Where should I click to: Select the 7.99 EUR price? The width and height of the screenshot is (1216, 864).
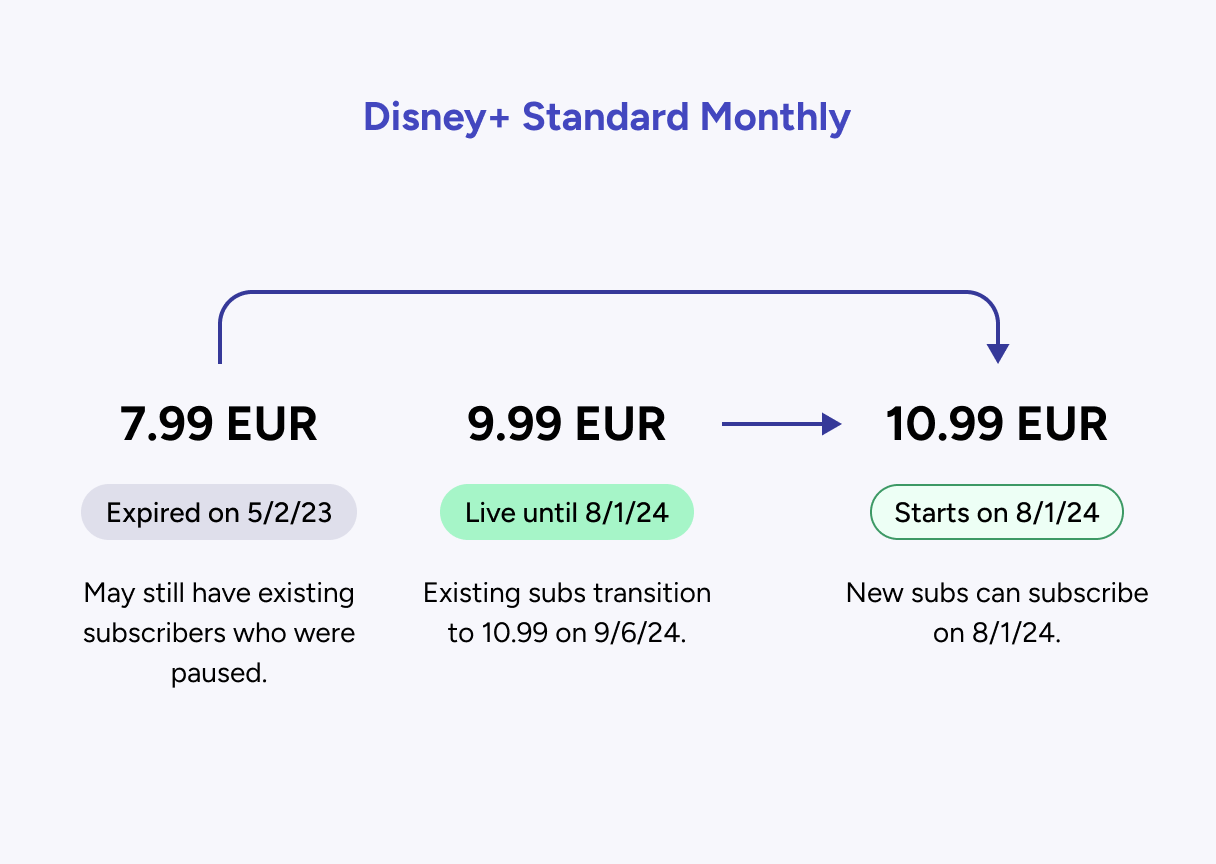tap(219, 425)
